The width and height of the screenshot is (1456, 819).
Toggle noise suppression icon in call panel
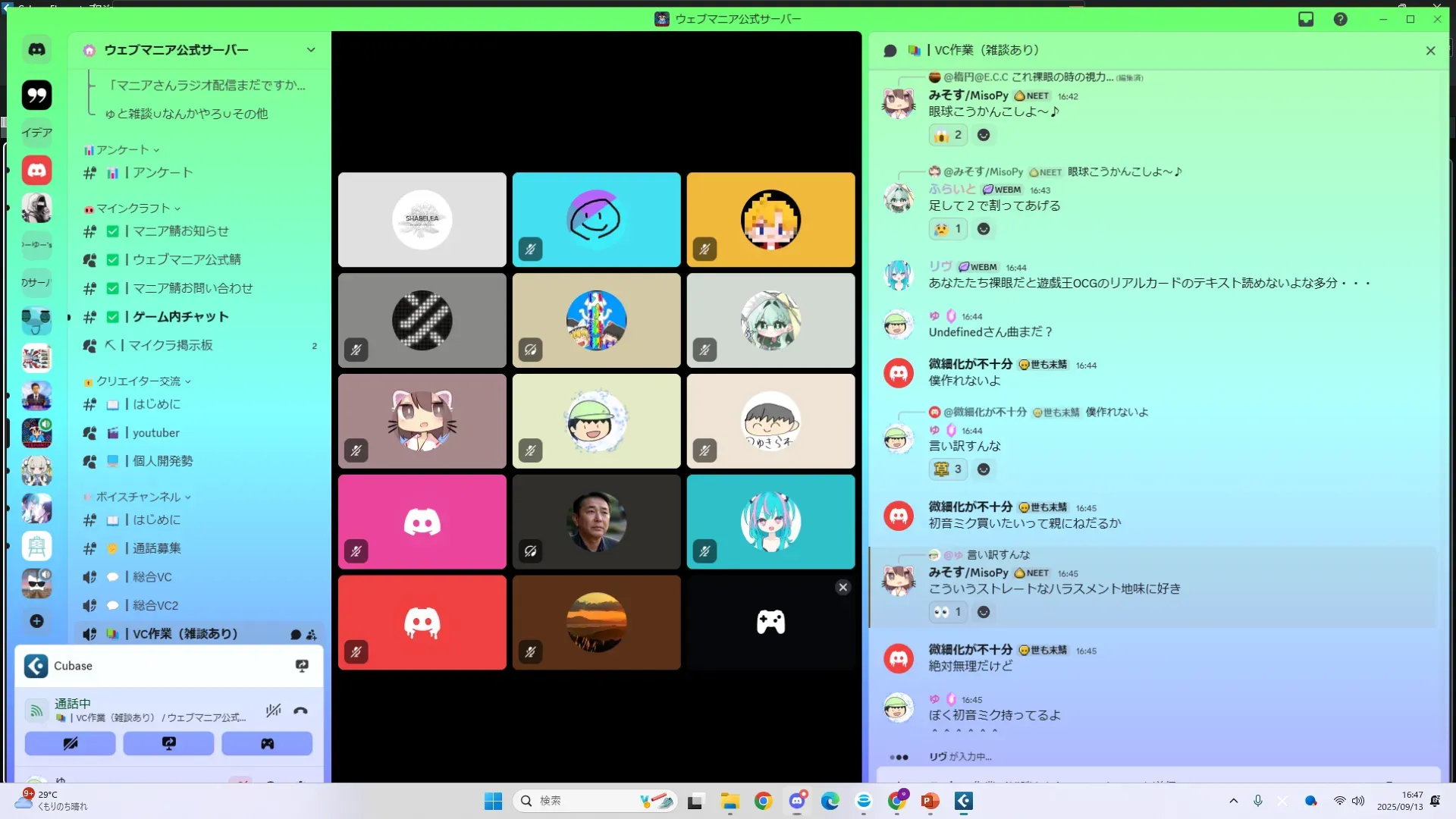point(274,711)
